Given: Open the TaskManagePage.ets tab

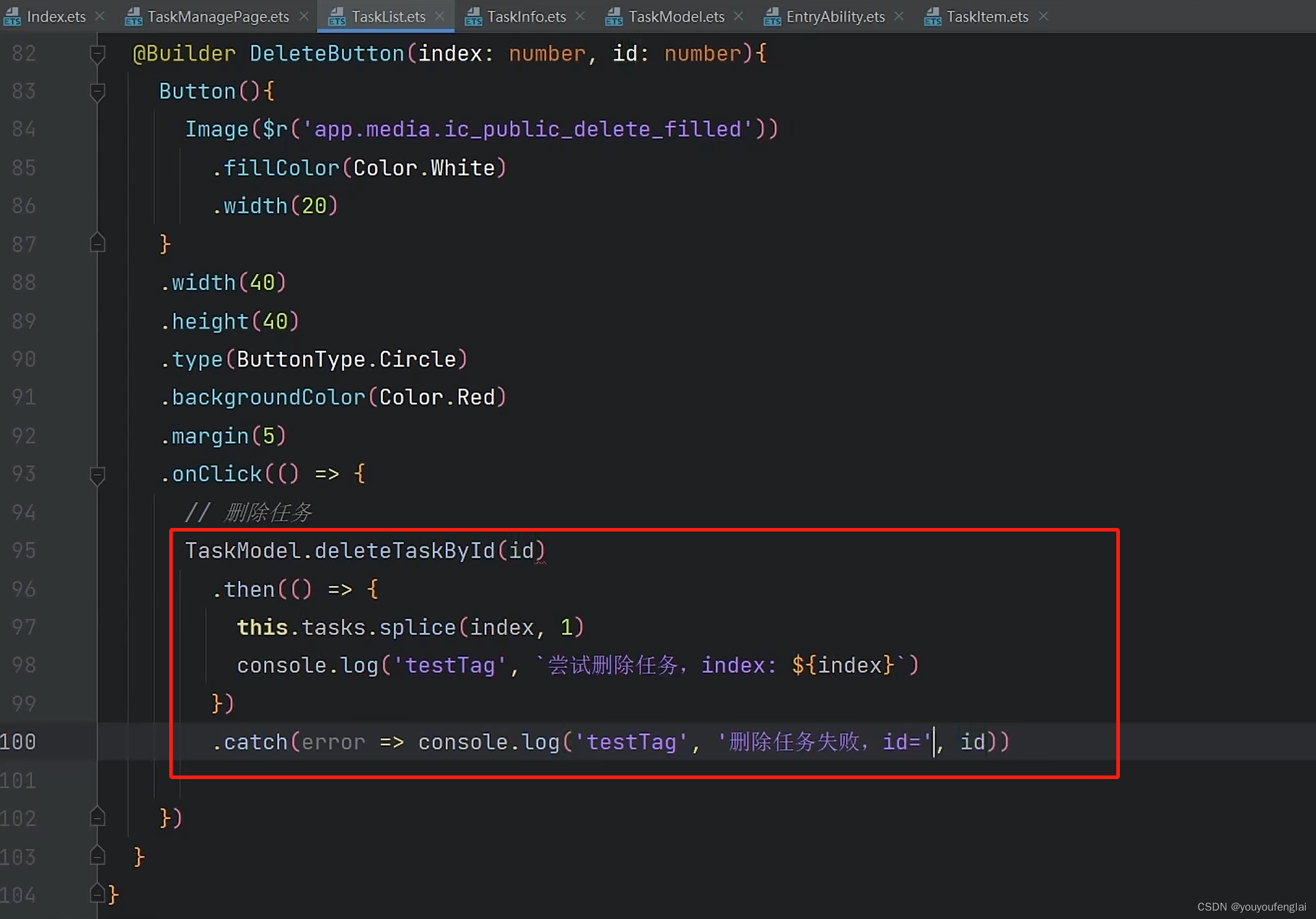Looking at the screenshot, I should (x=218, y=17).
